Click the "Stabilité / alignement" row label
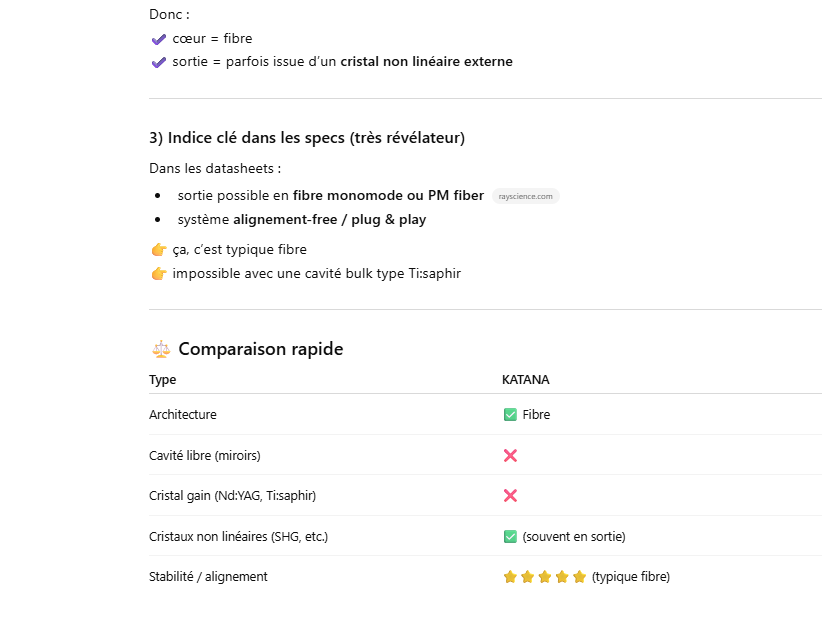The width and height of the screenshot is (822, 620). (x=208, y=577)
